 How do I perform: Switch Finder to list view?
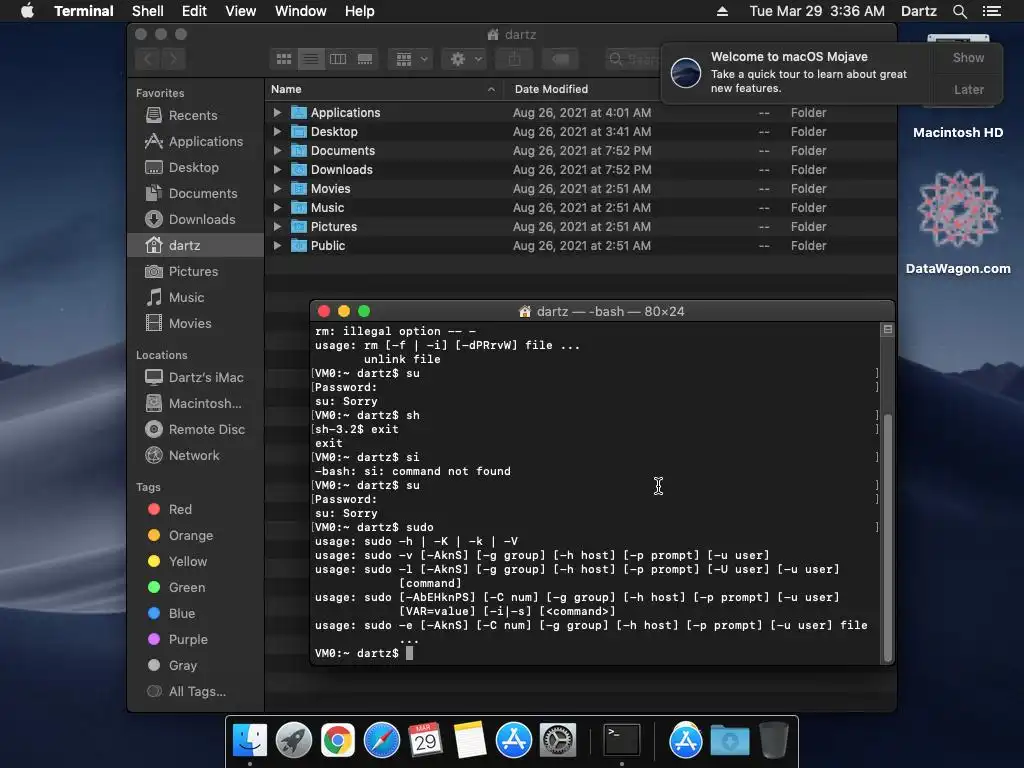311,59
